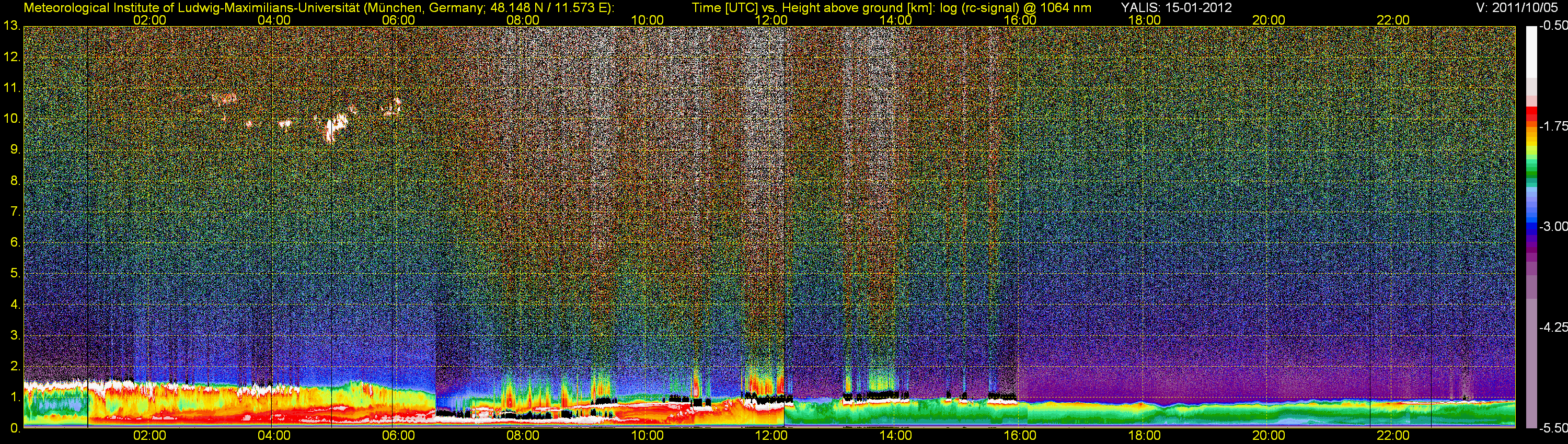
Task: Click the -3.00 colorbar value
Action: point(1553,226)
